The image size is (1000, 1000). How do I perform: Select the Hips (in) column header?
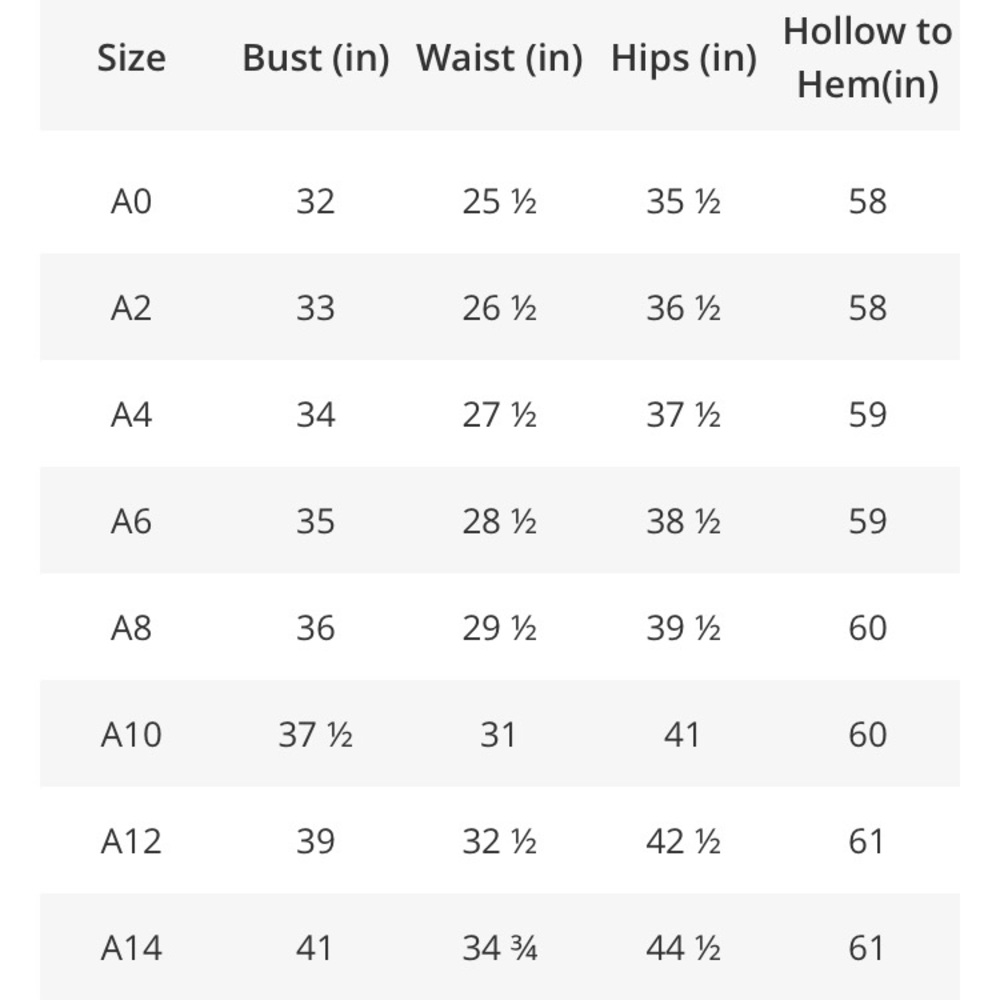click(x=684, y=58)
